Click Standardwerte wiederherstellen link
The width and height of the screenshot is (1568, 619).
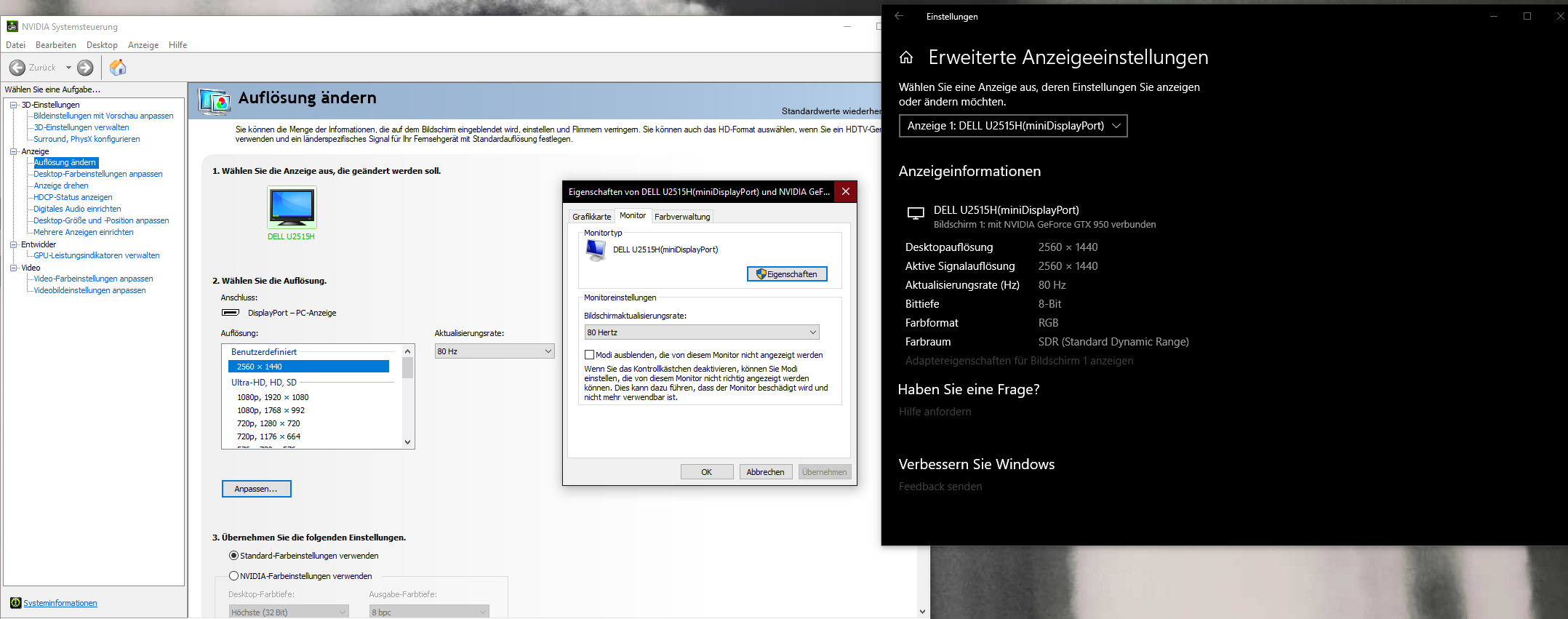[x=831, y=111]
